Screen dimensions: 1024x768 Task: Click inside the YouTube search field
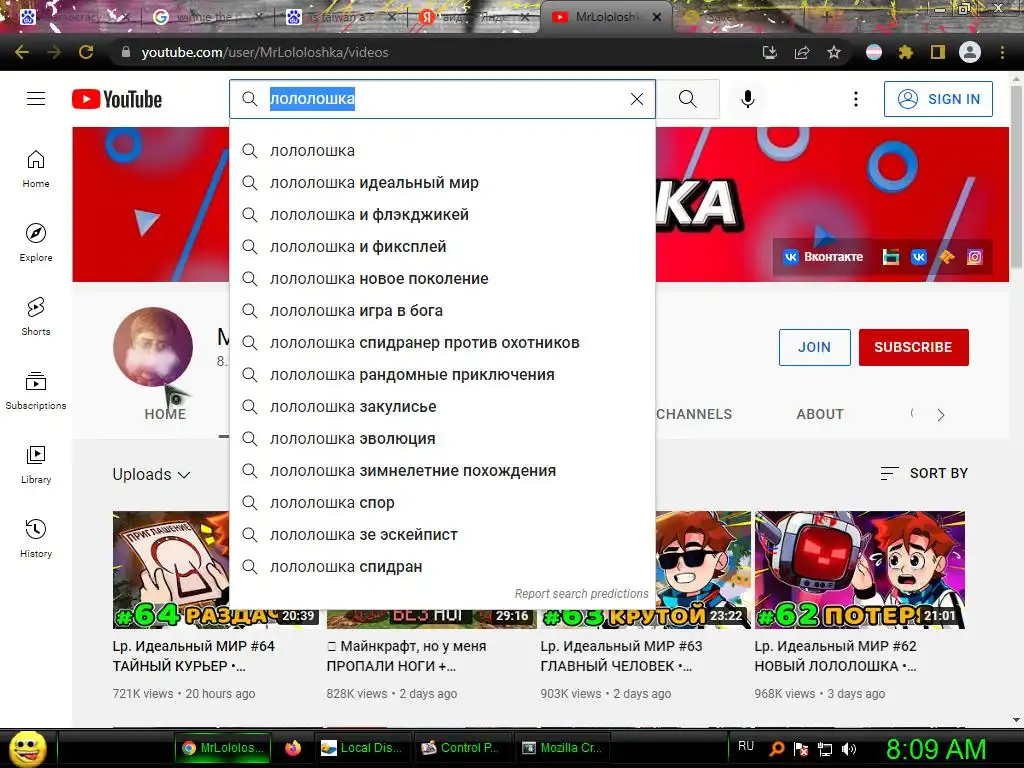click(x=444, y=99)
